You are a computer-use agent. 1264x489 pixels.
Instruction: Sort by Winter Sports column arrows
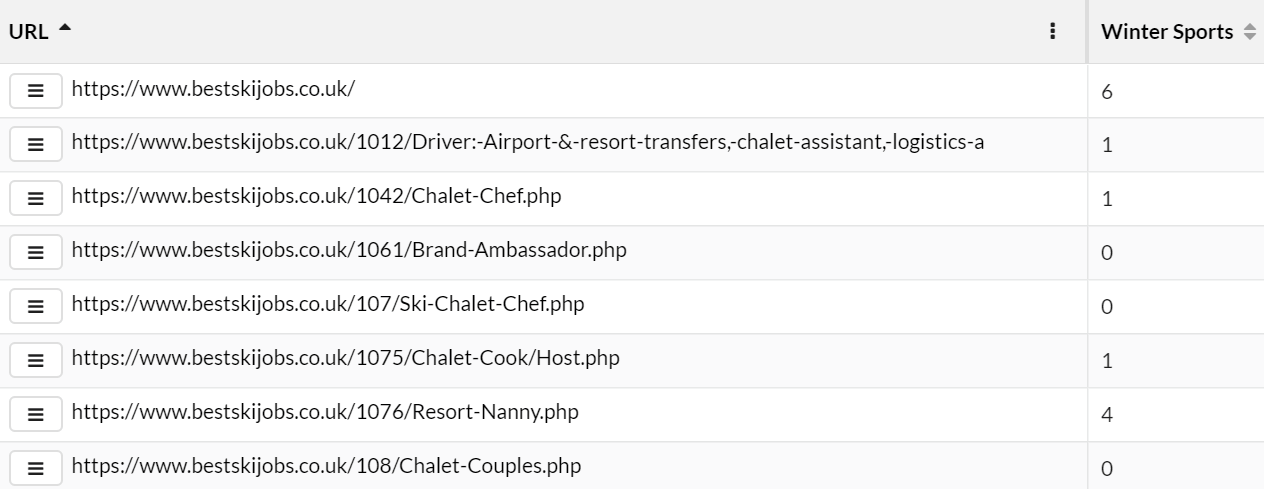coord(1249,32)
